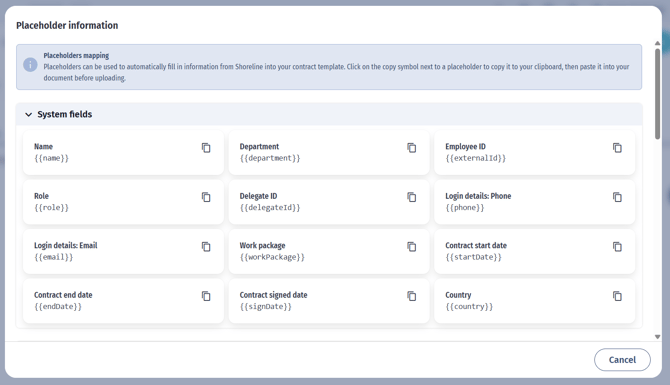Copy the Country placeholder

[x=617, y=296]
